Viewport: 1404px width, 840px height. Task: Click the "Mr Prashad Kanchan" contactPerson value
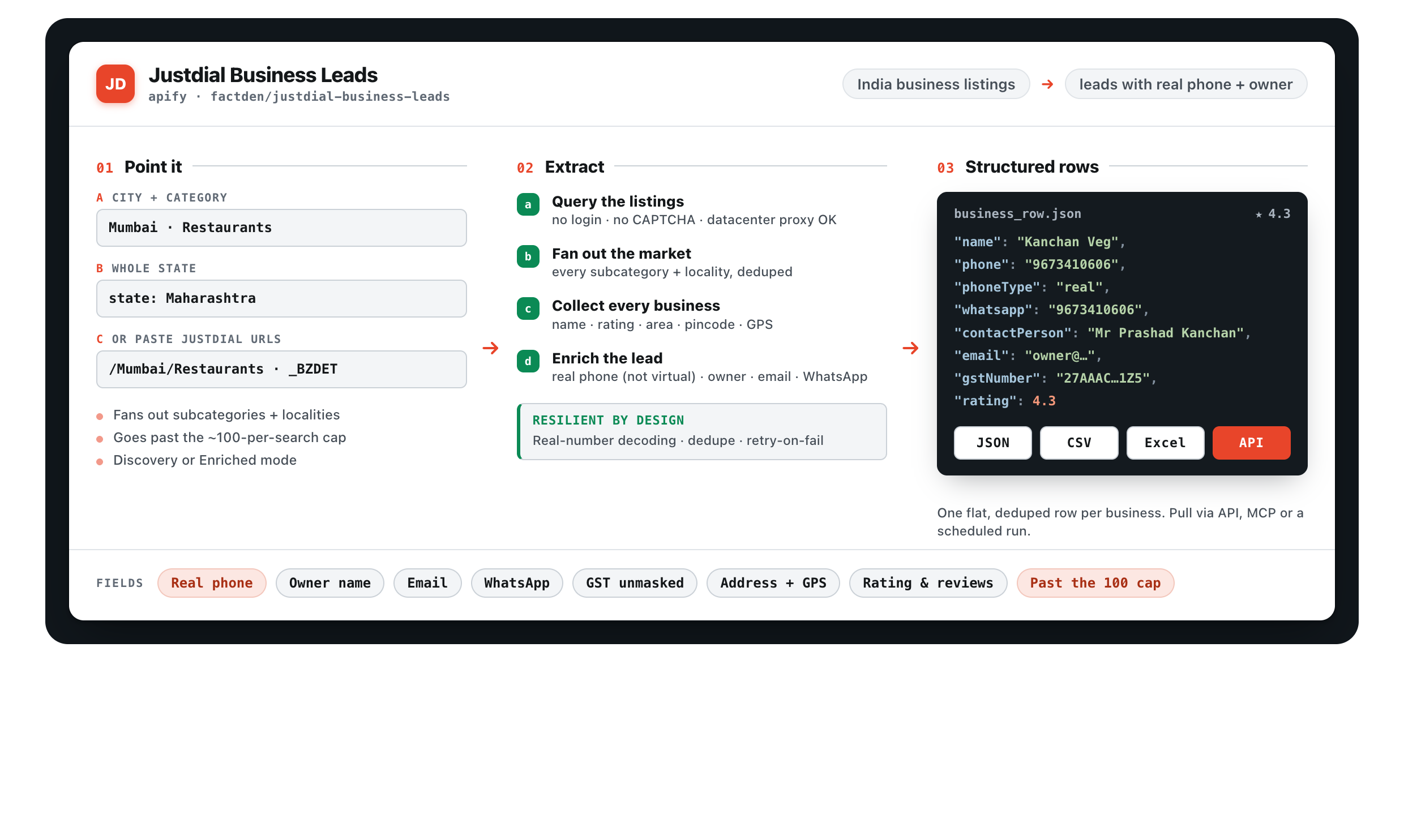(1165, 333)
